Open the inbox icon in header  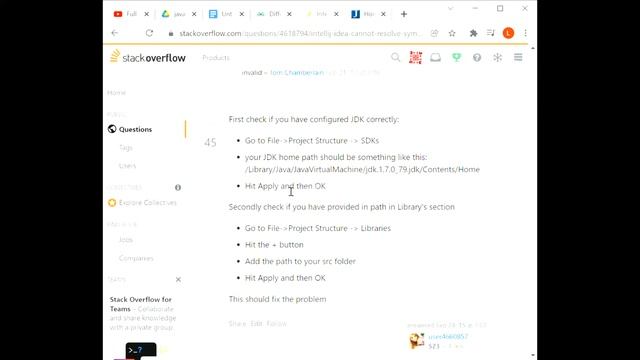436,58
